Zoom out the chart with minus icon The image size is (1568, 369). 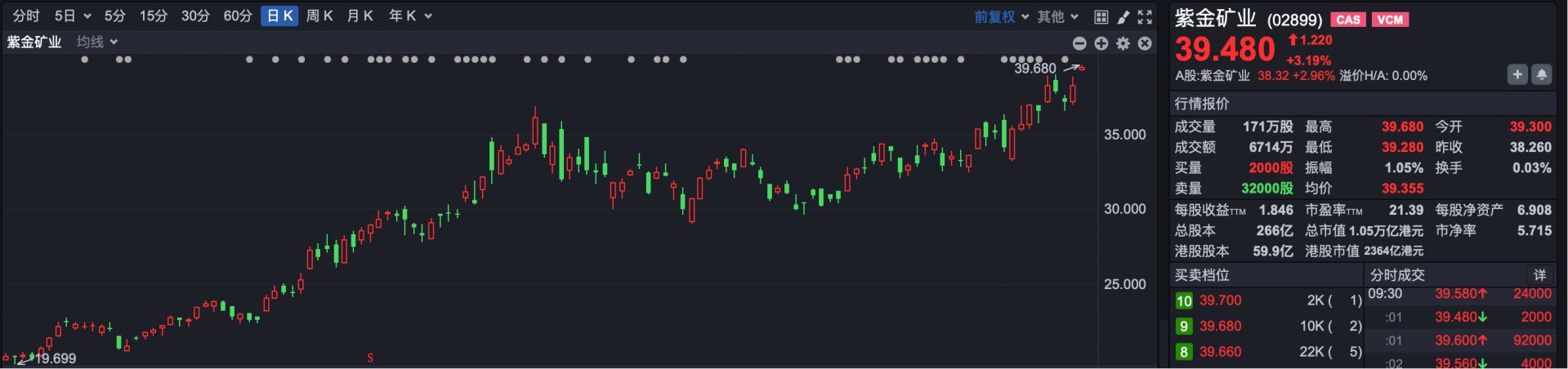click(1079, 43)
